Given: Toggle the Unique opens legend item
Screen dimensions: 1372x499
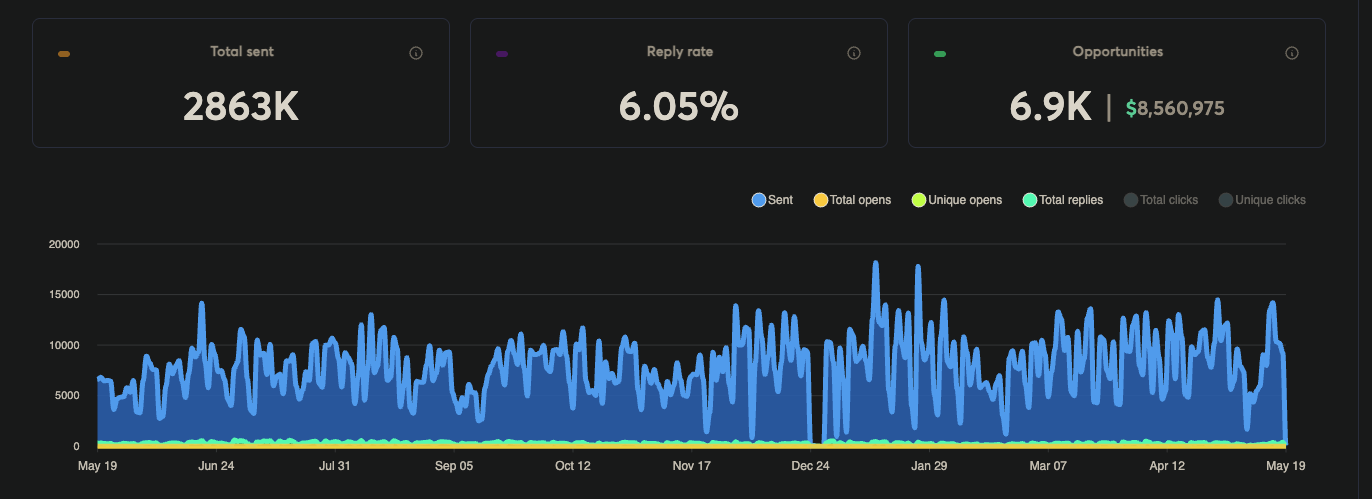Looking at the screenshot, I should [x=956, y=200].
